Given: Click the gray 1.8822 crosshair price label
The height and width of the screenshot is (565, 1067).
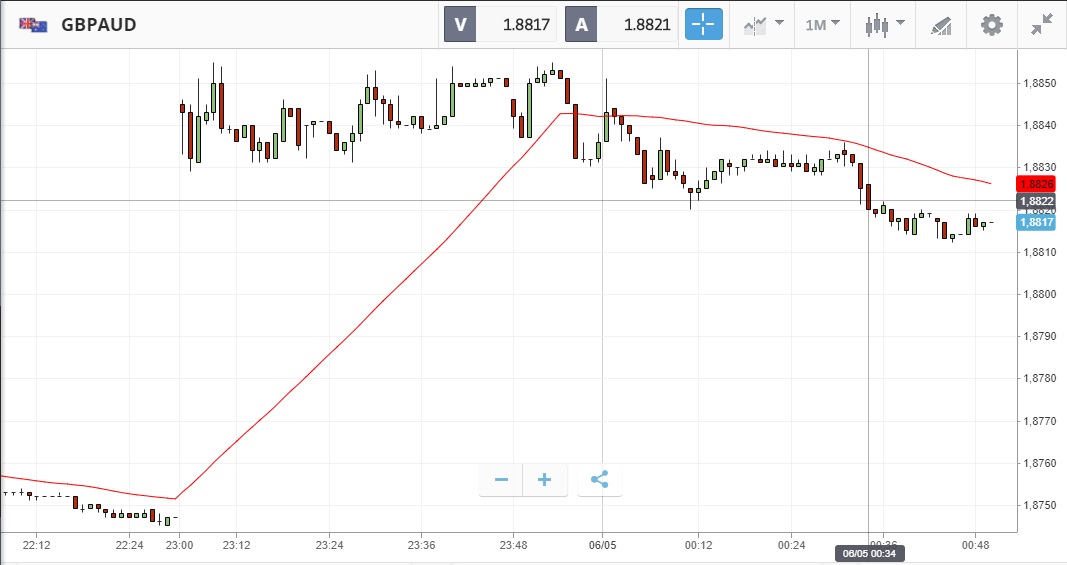Looking at the screenshot, I should 1036,201.
